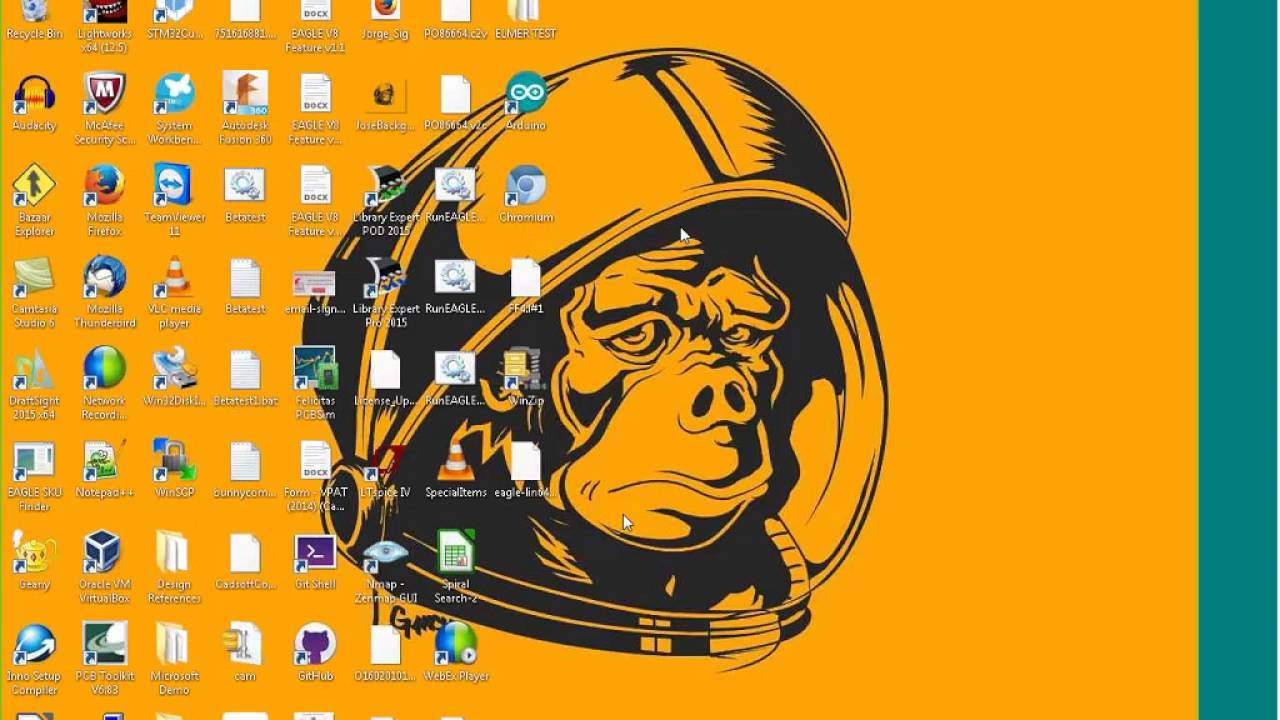Viewport: 1280px width, 720px height.
Task: Select the WinSCP shortcut
Action: [x=174, y=462]
